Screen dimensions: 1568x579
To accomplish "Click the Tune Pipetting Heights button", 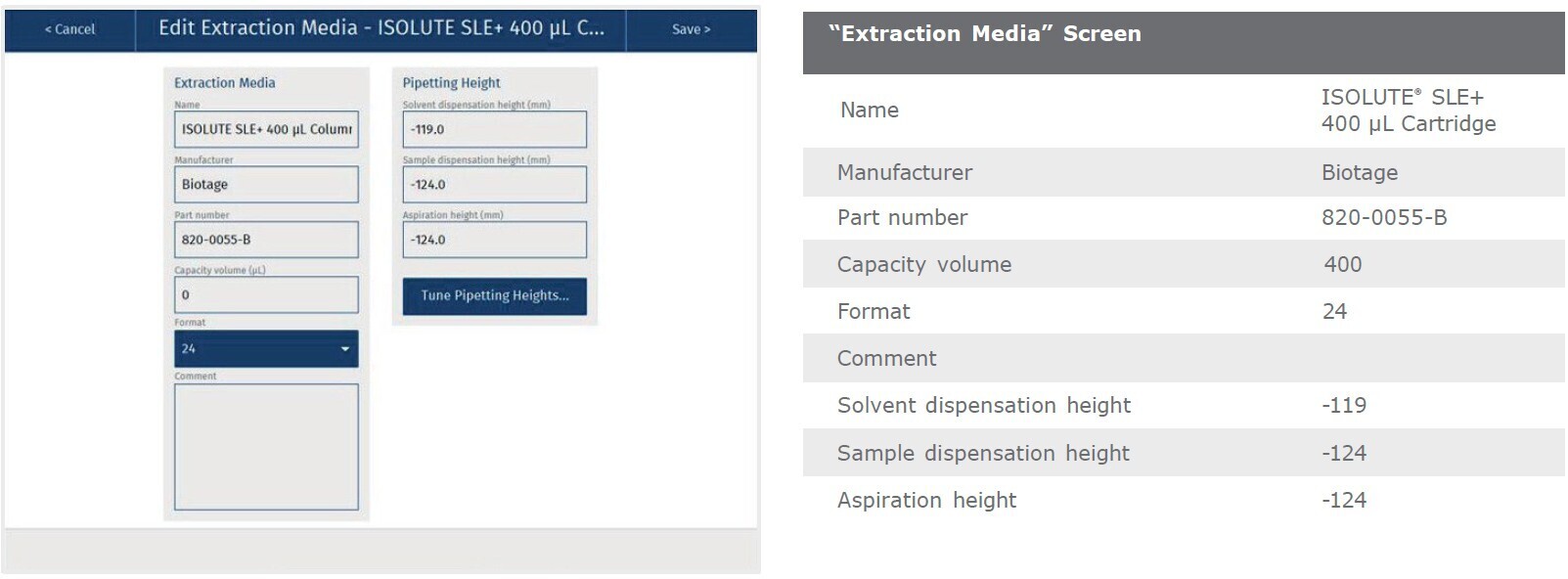I will [494, 295].
